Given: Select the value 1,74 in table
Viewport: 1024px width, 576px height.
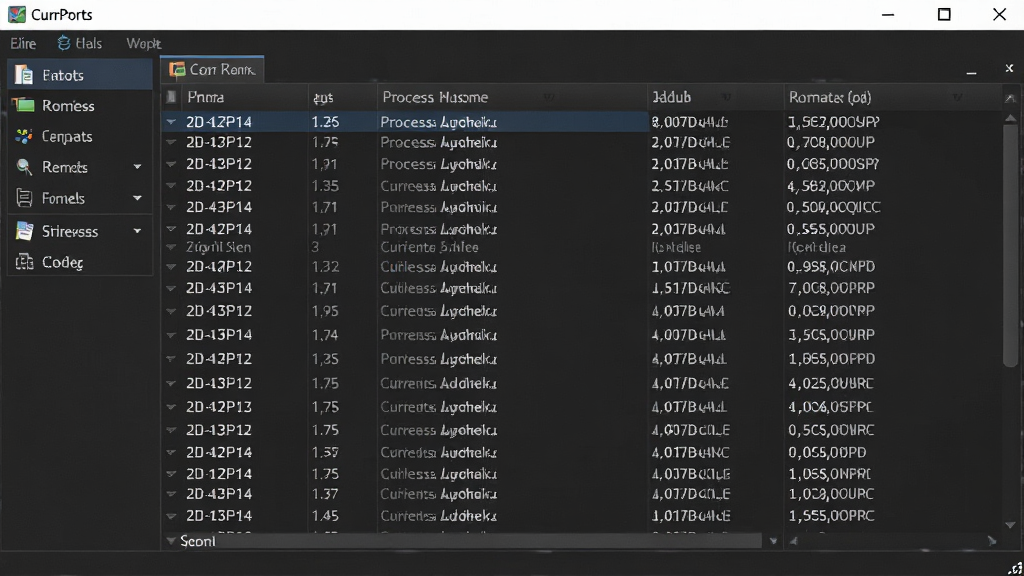Looking at the screenshot, I should (325, 335).
